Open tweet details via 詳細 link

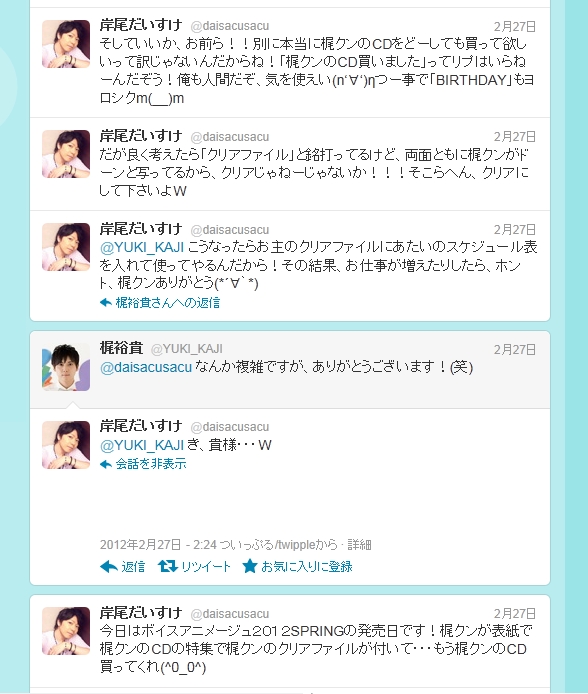(359, 544)
